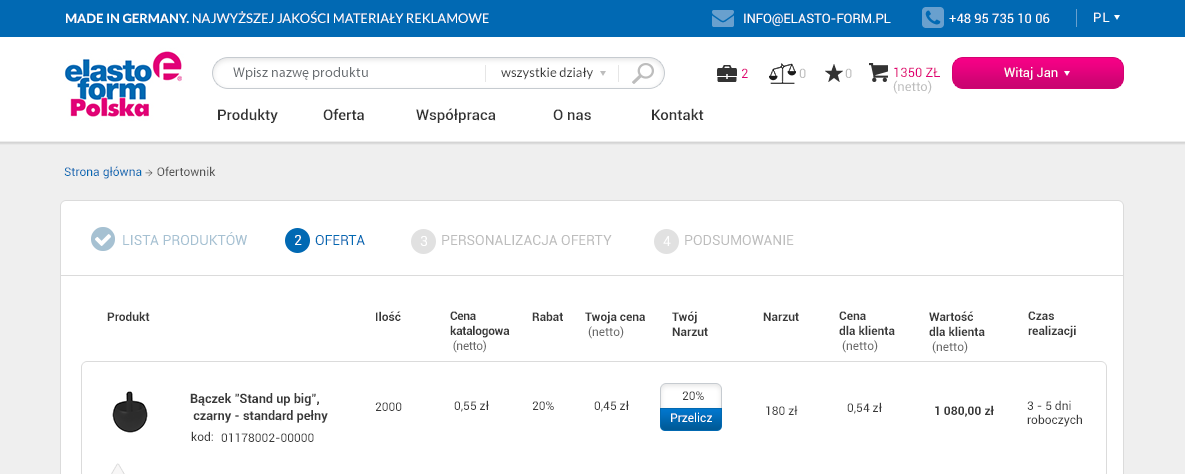Screen dimensions: 1185x474
Task: Click the Elasto Form Polska logo
Action: point(123,84)
